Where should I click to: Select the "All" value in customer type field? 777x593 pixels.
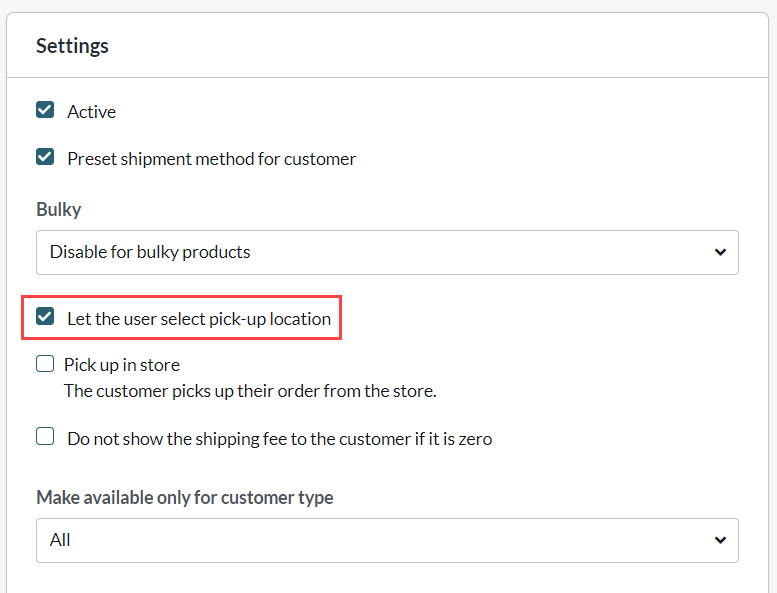click(60, 540)
